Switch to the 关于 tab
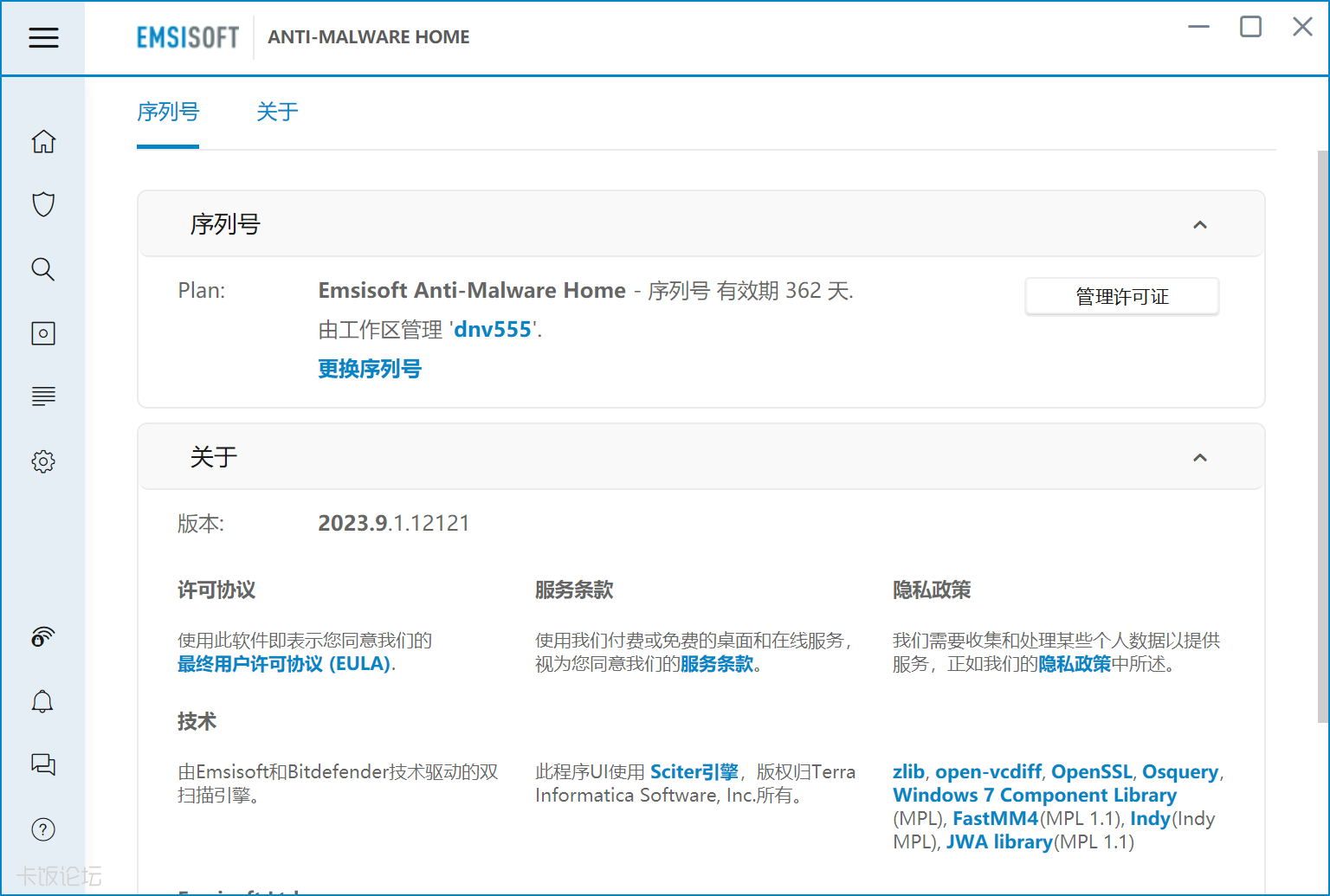The height and width of the screenshot is (896, 1330). [x=277, y=112]
